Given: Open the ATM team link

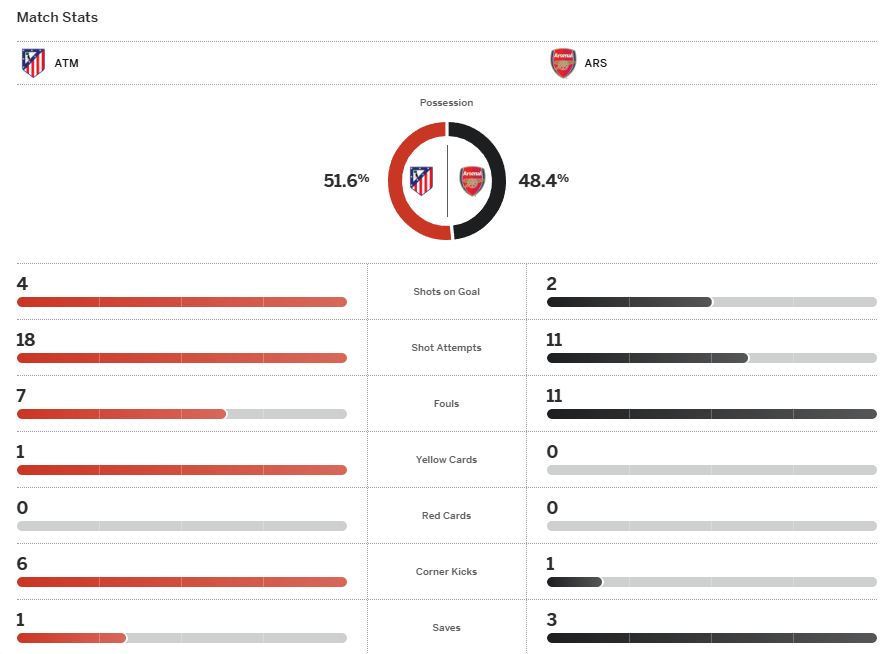Looking at the screenshot, I should point(66,63).
